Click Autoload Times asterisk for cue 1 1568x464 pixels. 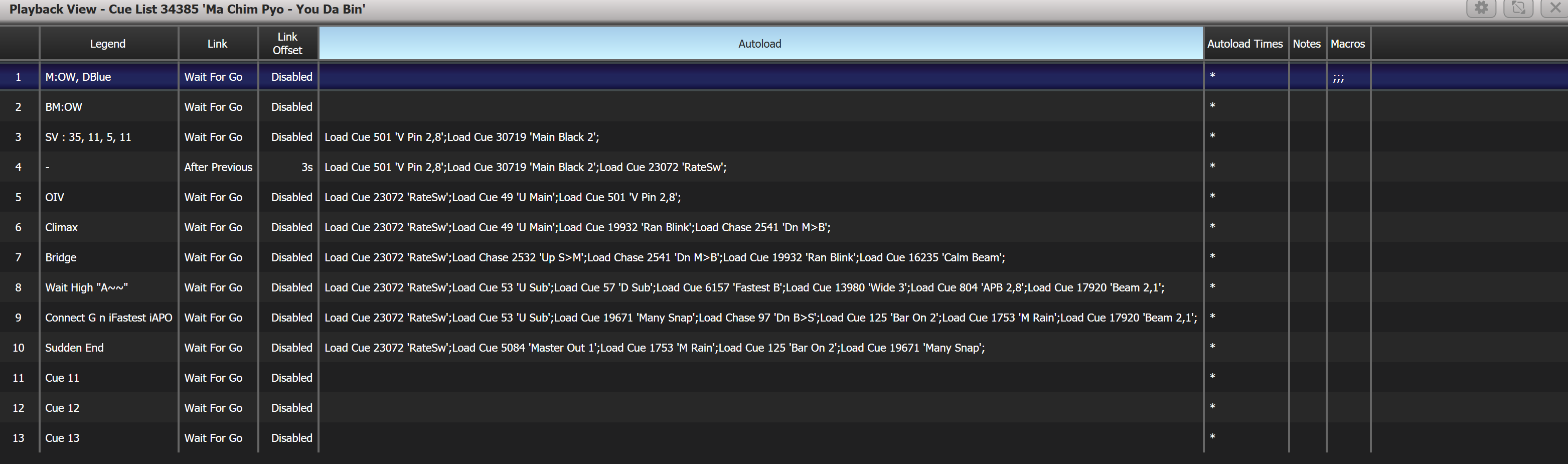click(1246, 77)
